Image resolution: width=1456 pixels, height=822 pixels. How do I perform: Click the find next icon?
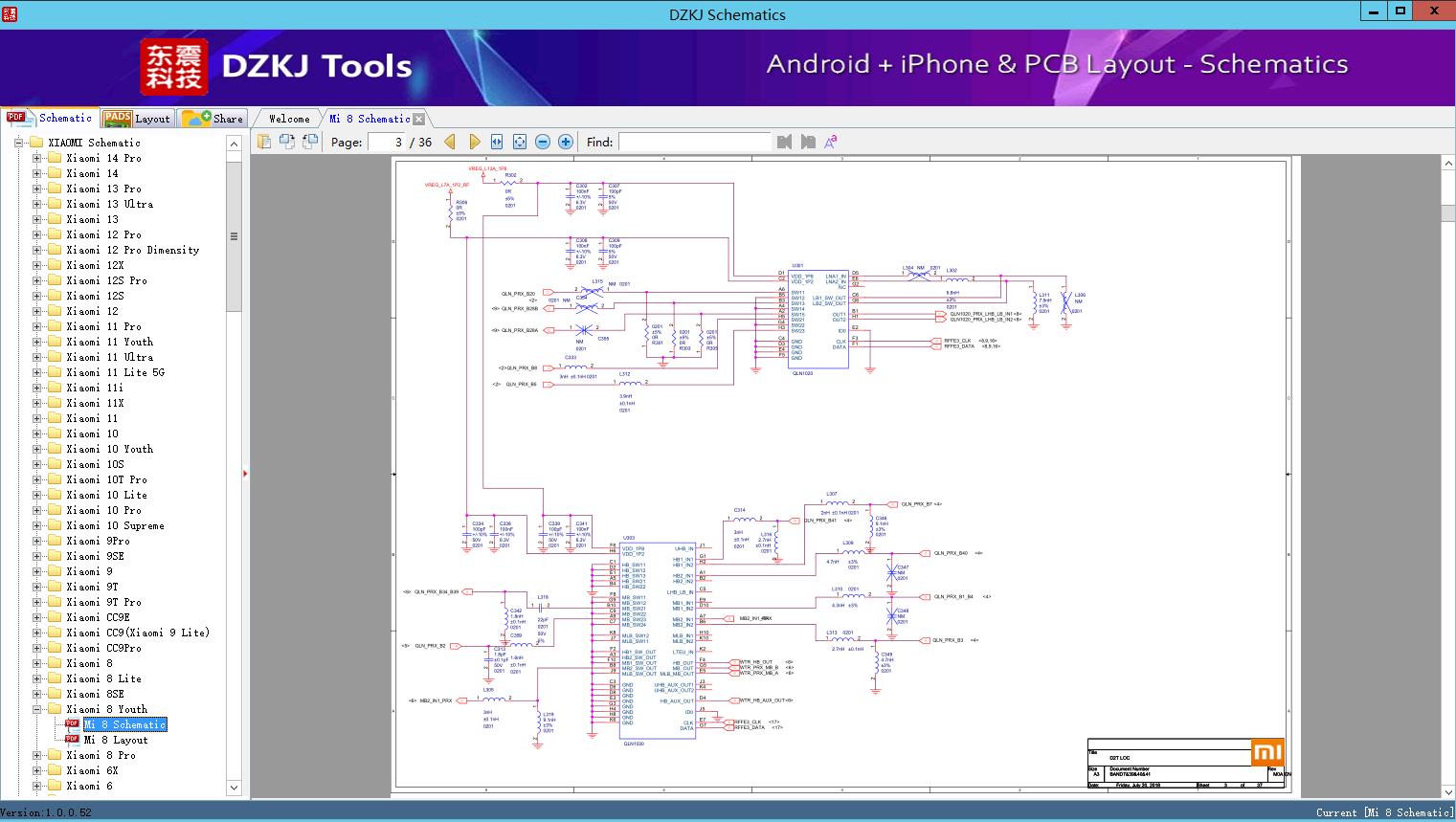[x=808, y=142]
